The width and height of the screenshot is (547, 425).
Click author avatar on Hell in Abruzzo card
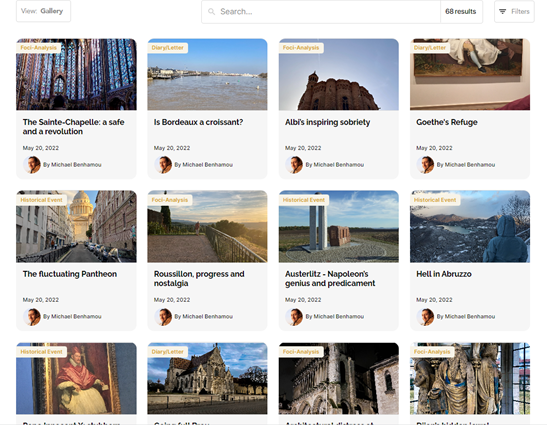point(425,317)
